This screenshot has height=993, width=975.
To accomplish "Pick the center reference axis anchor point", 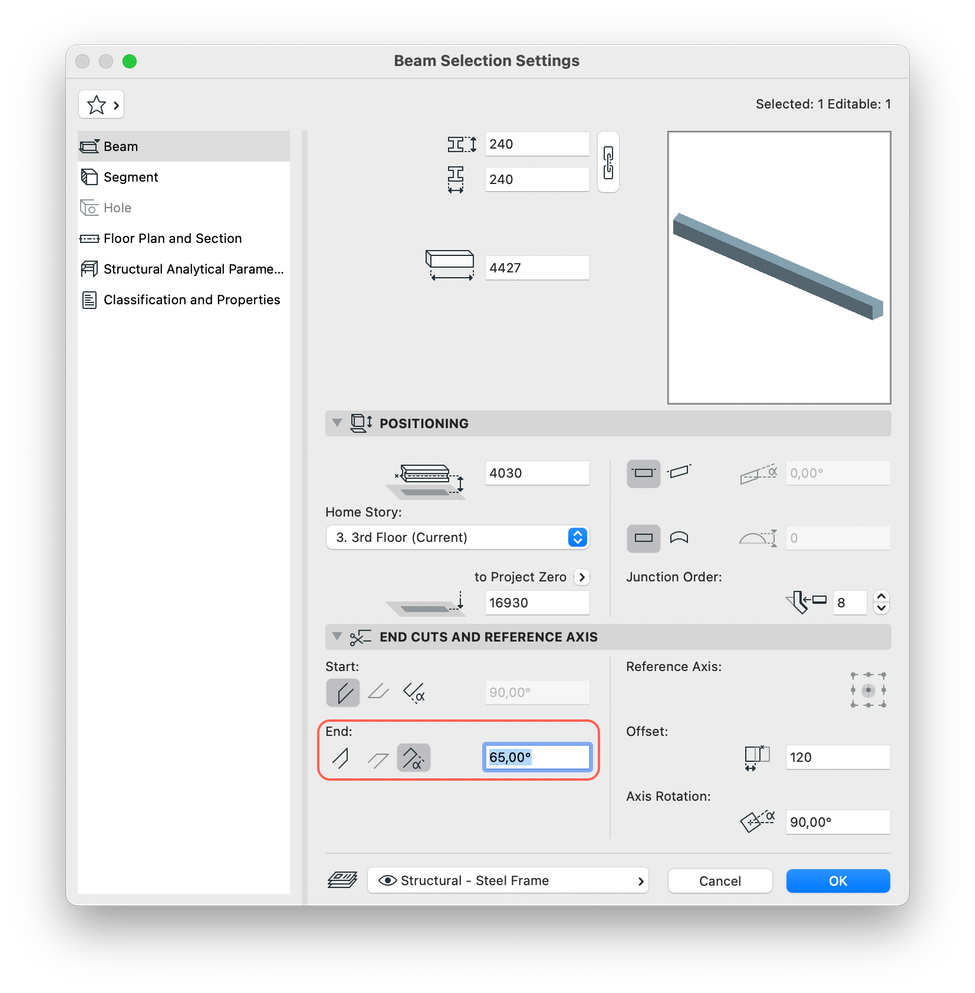I will [x=868, y=690].
